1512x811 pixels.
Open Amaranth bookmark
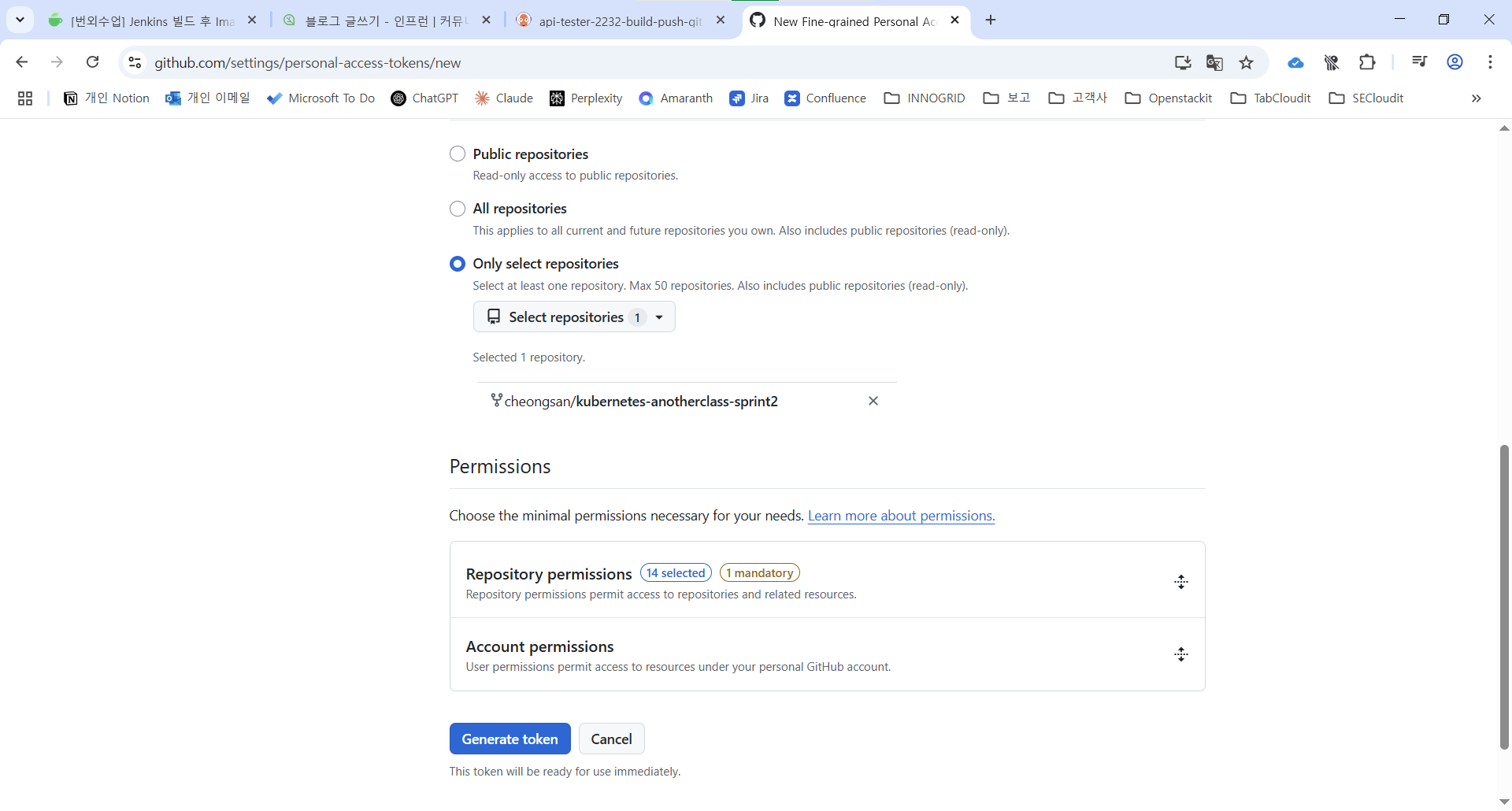point(676,98)
